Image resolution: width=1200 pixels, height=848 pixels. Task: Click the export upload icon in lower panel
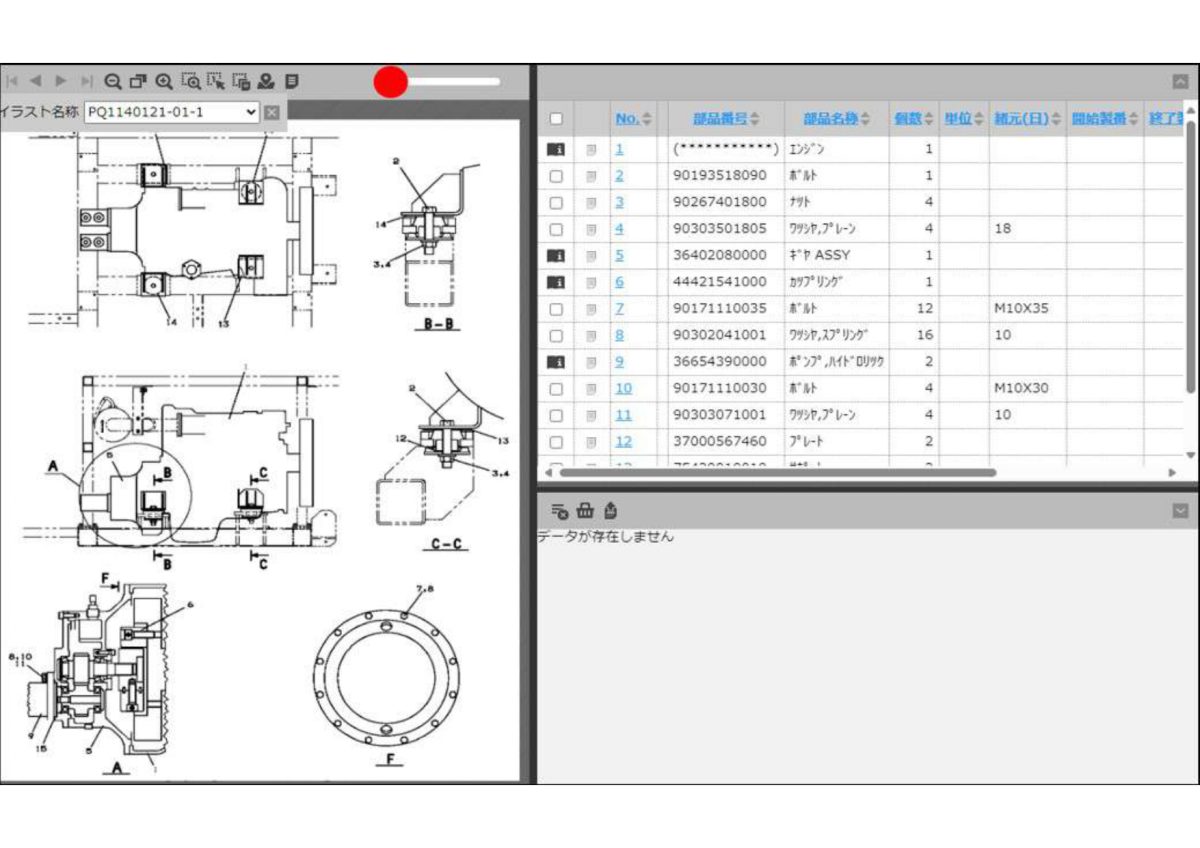(610, 511)
